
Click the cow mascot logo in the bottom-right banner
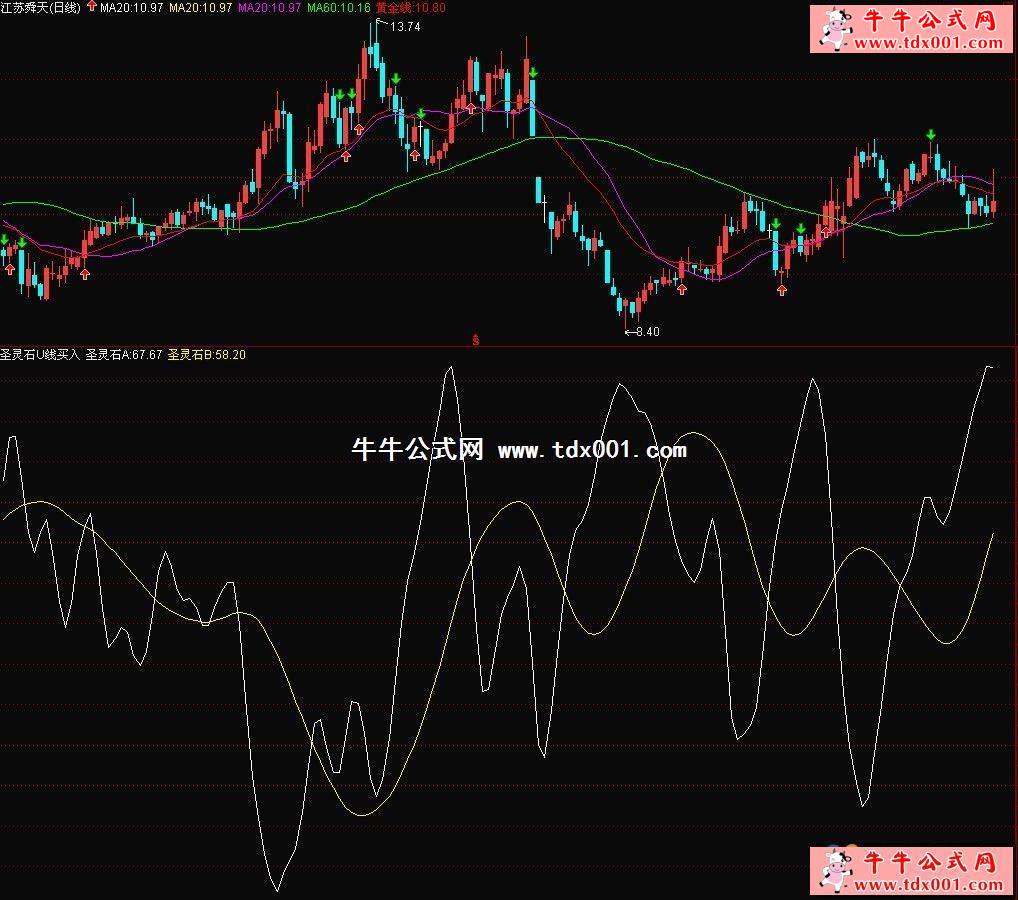[834, 870]
